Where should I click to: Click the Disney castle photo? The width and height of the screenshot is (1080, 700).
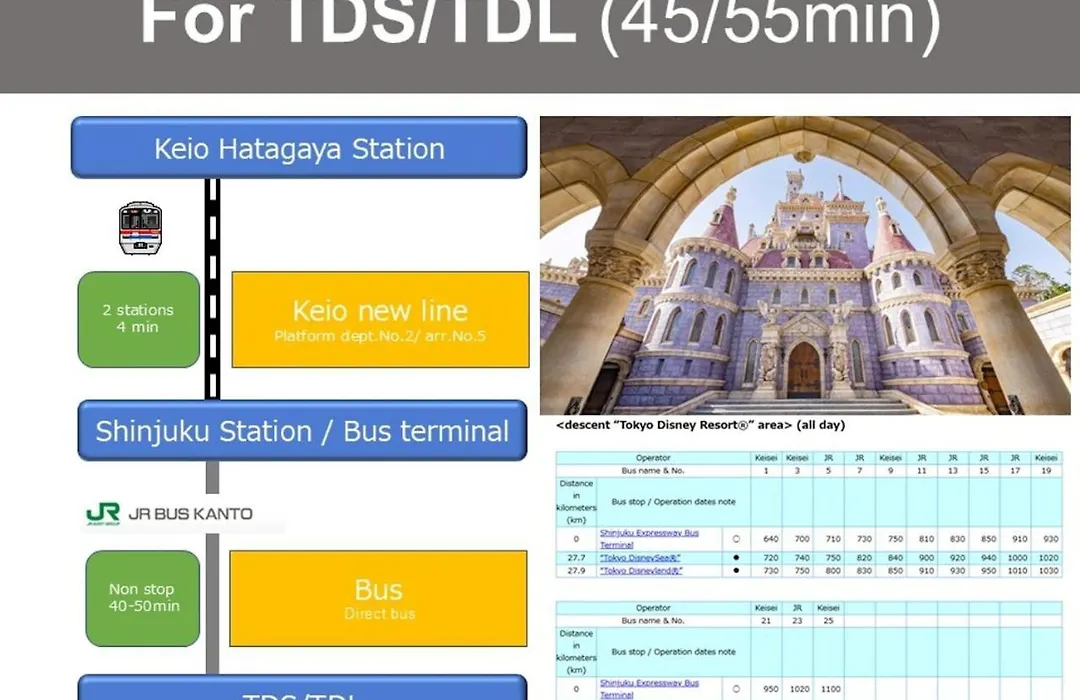pyautogui.click(x=805, y=265)
